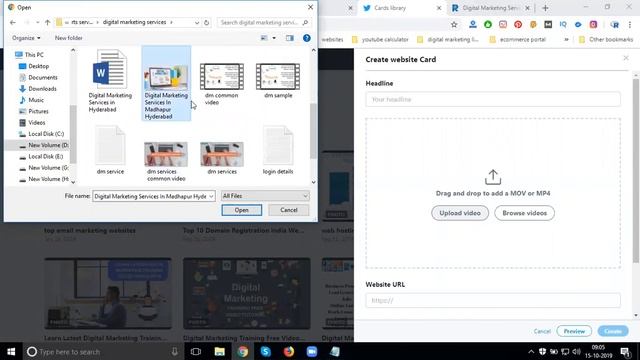
Task: Open the All Files type dropdown
Action: (265, 196)
